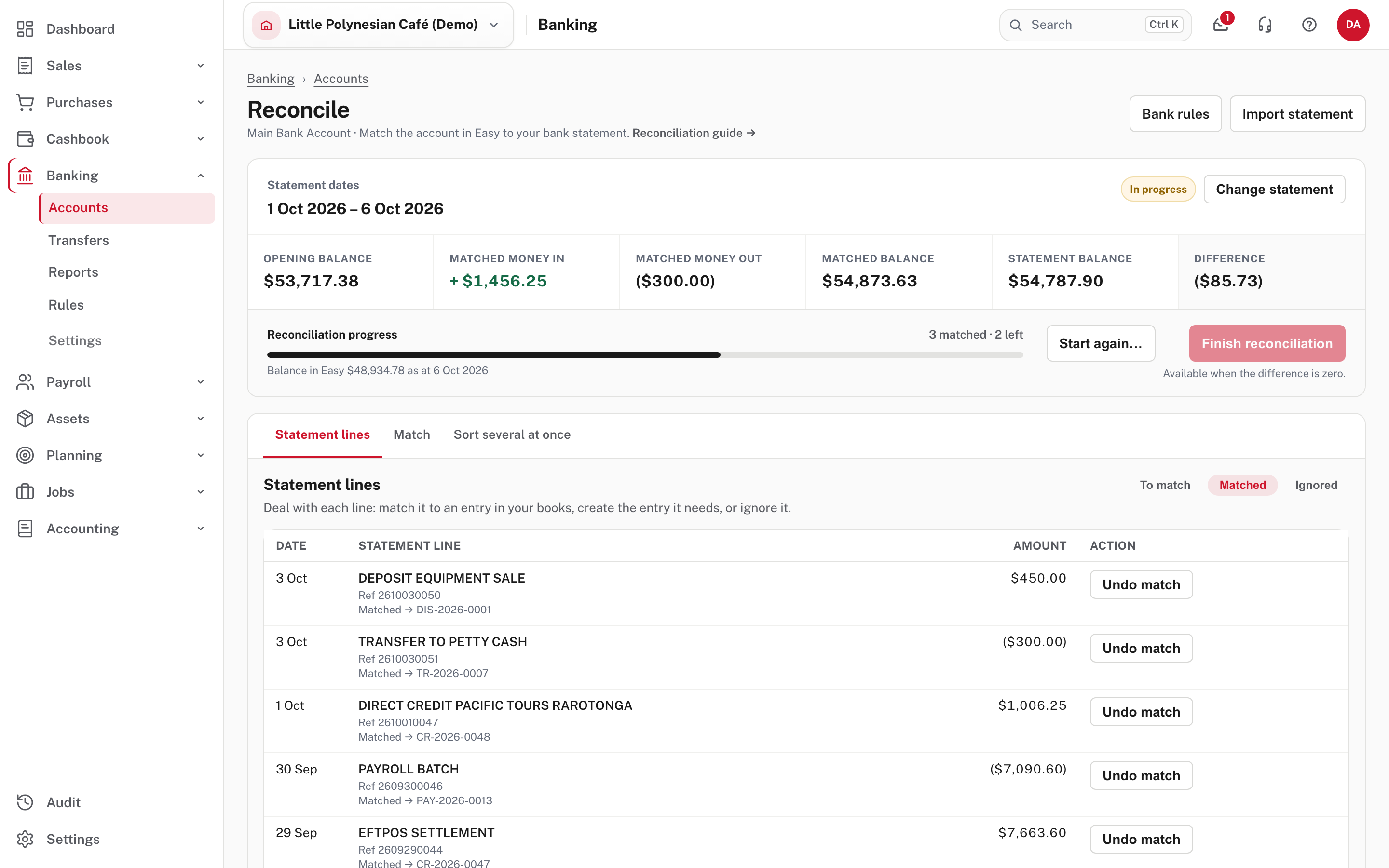This screenshot has height=868, width=1389.
Task: Click the Payroll people icon
Action: [x=25, y=382]
